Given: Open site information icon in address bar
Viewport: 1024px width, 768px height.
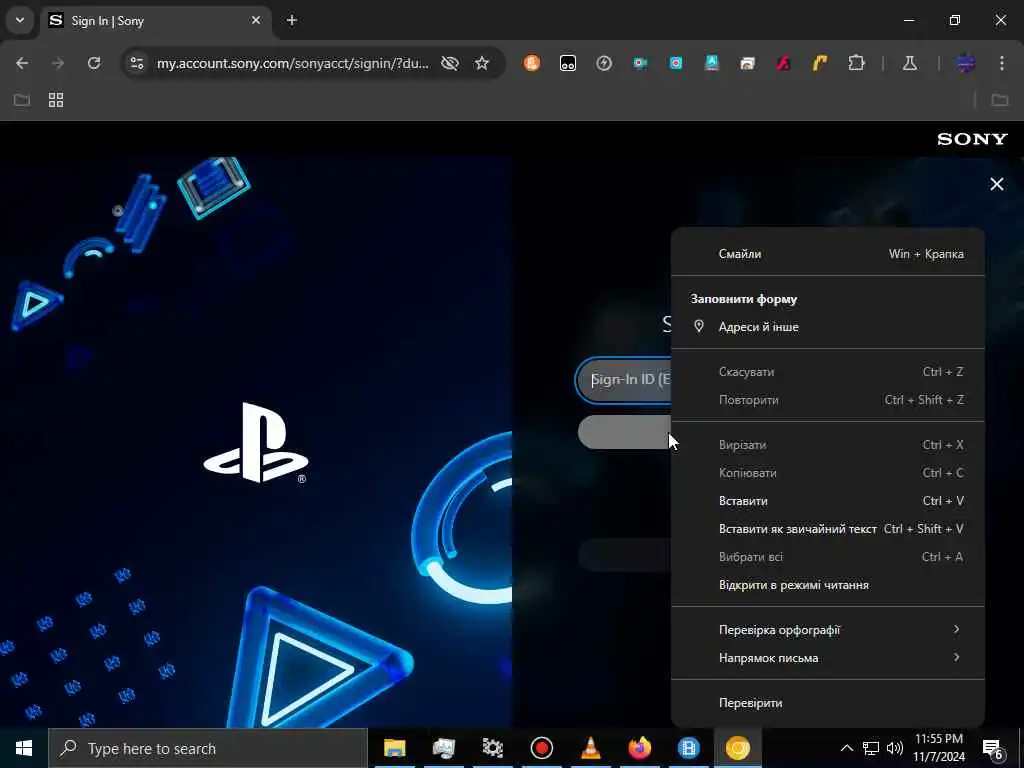Looking at the screenshot, I should [136, 63].
